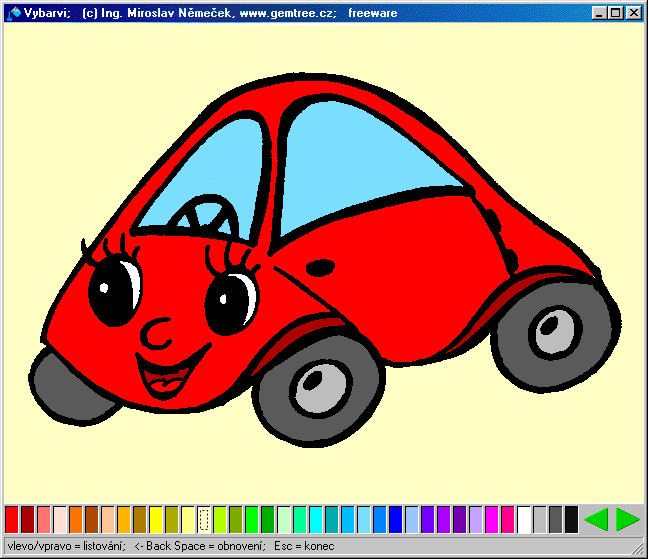Image resolution: width=648 pixels, height=559 pixels.
Task: Fill the pale yellow background above the car
Action: (x=320, y=50)
